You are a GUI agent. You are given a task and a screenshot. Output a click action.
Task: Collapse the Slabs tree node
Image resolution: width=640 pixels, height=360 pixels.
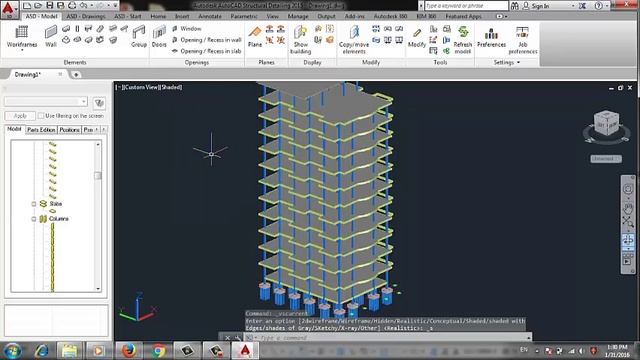point(34,204)
